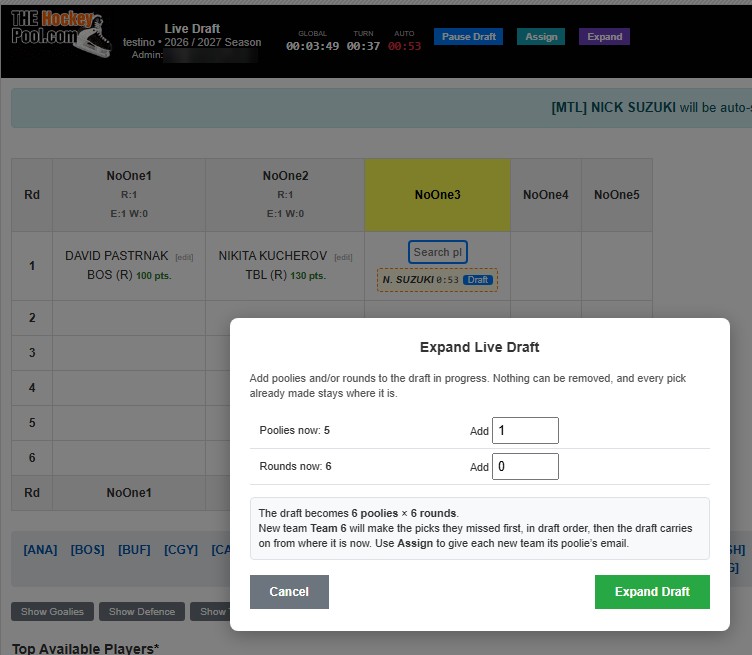Screen dimensions: 752x655
Task: Click the purple Expand button in header
Action: 604,36
